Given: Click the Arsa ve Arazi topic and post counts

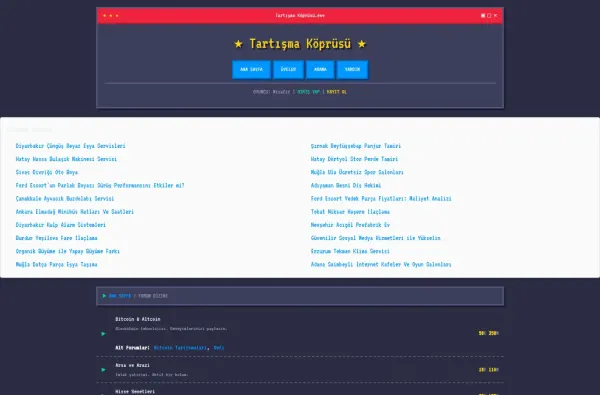Looking at the screenshot, I should [x=489, y=370].
